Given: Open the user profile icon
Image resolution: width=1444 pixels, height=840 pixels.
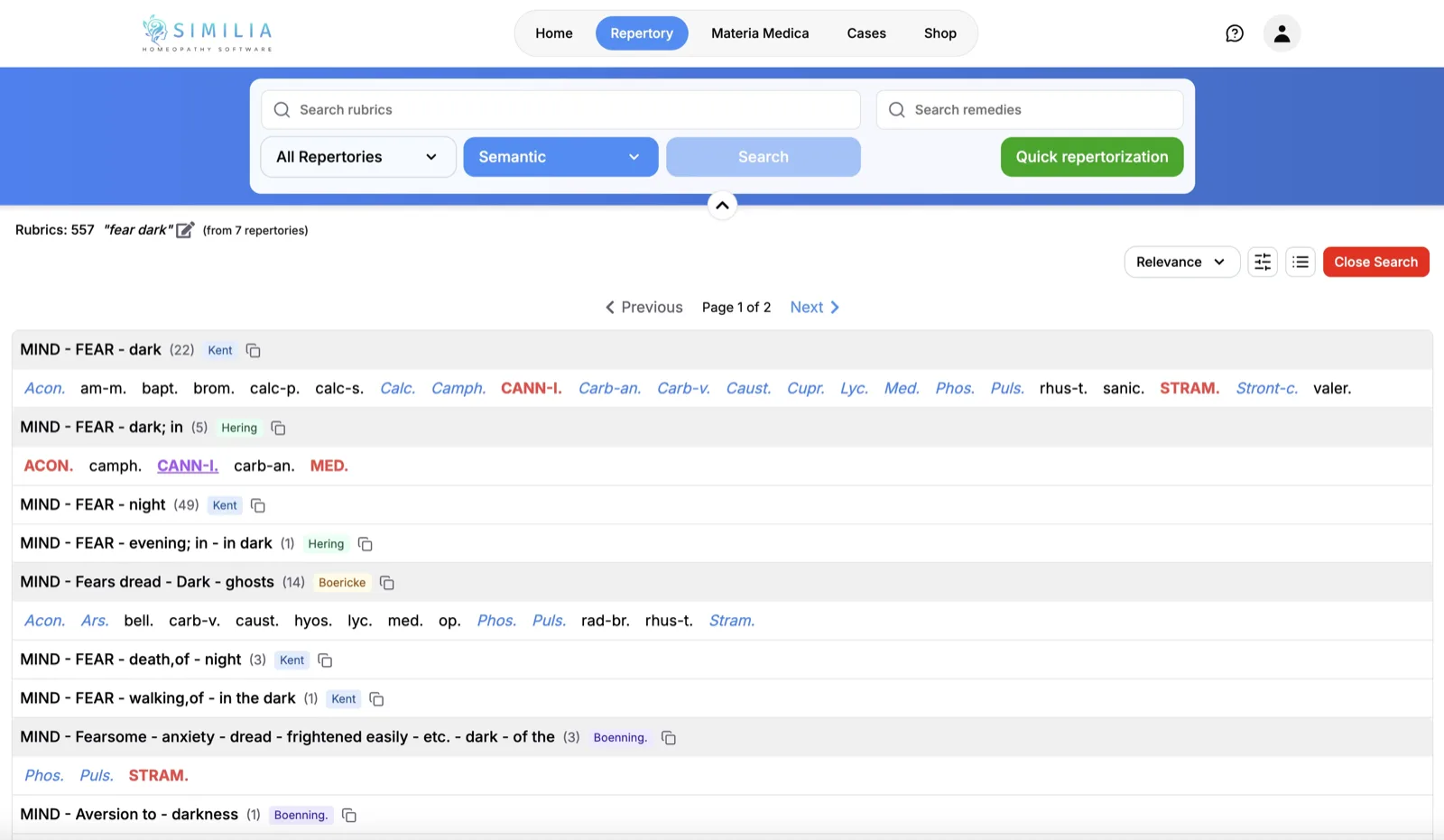Looking at the screenshot, I should [x=1282, y=33].
